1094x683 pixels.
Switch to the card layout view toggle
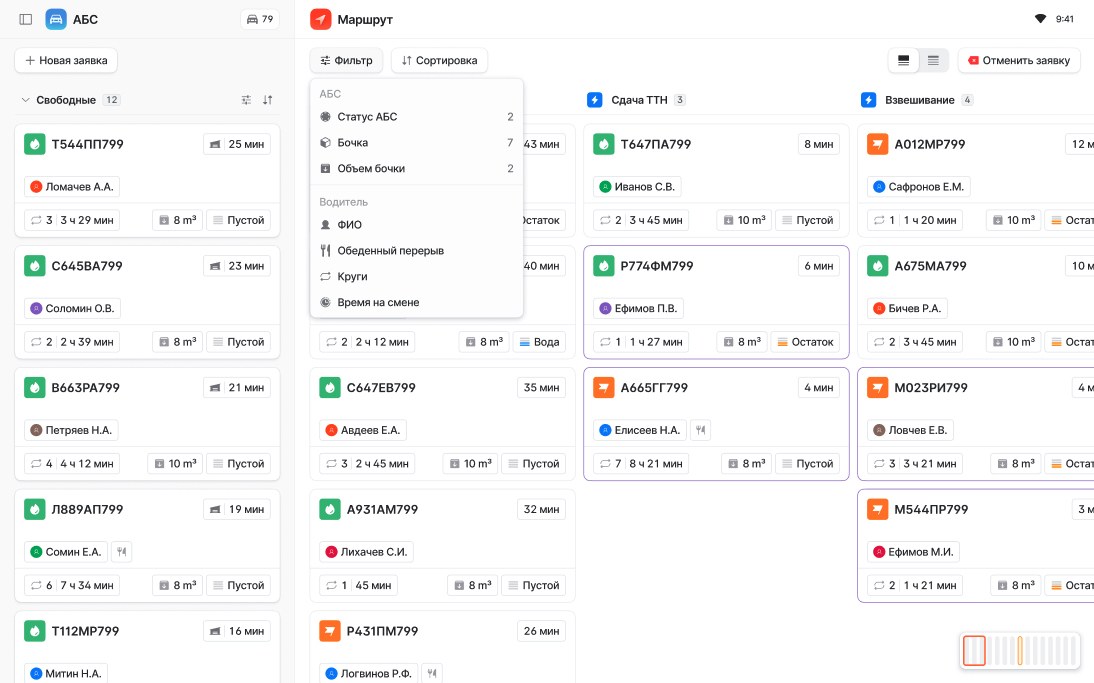coord(904,61)
